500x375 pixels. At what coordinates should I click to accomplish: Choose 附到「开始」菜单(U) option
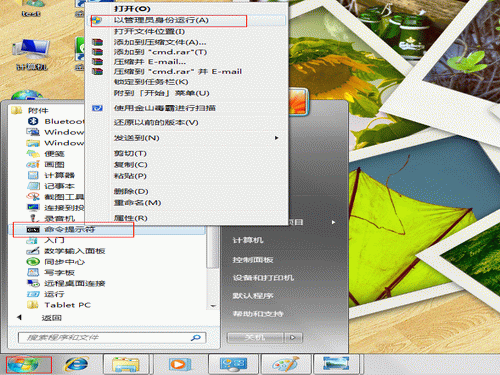coord(161,93)
